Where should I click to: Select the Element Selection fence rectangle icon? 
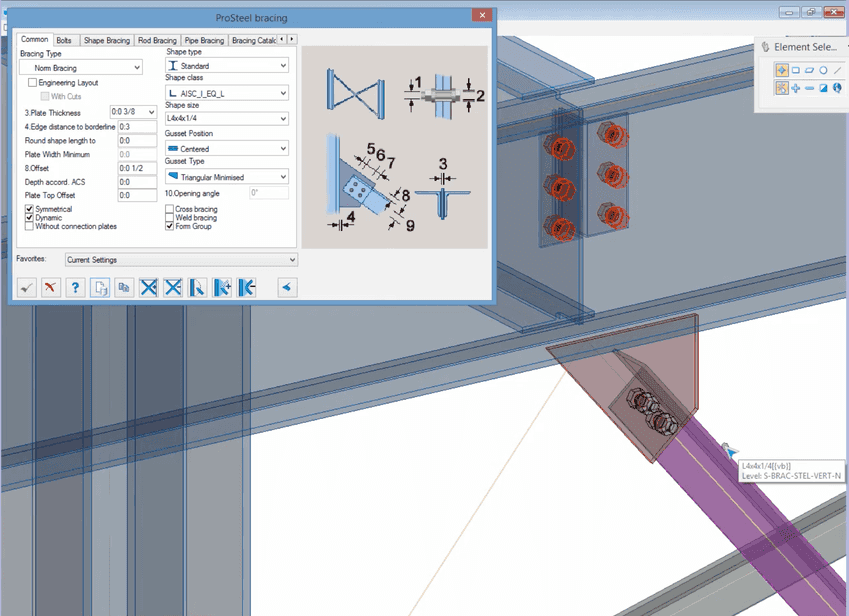(x=796, y=70)
